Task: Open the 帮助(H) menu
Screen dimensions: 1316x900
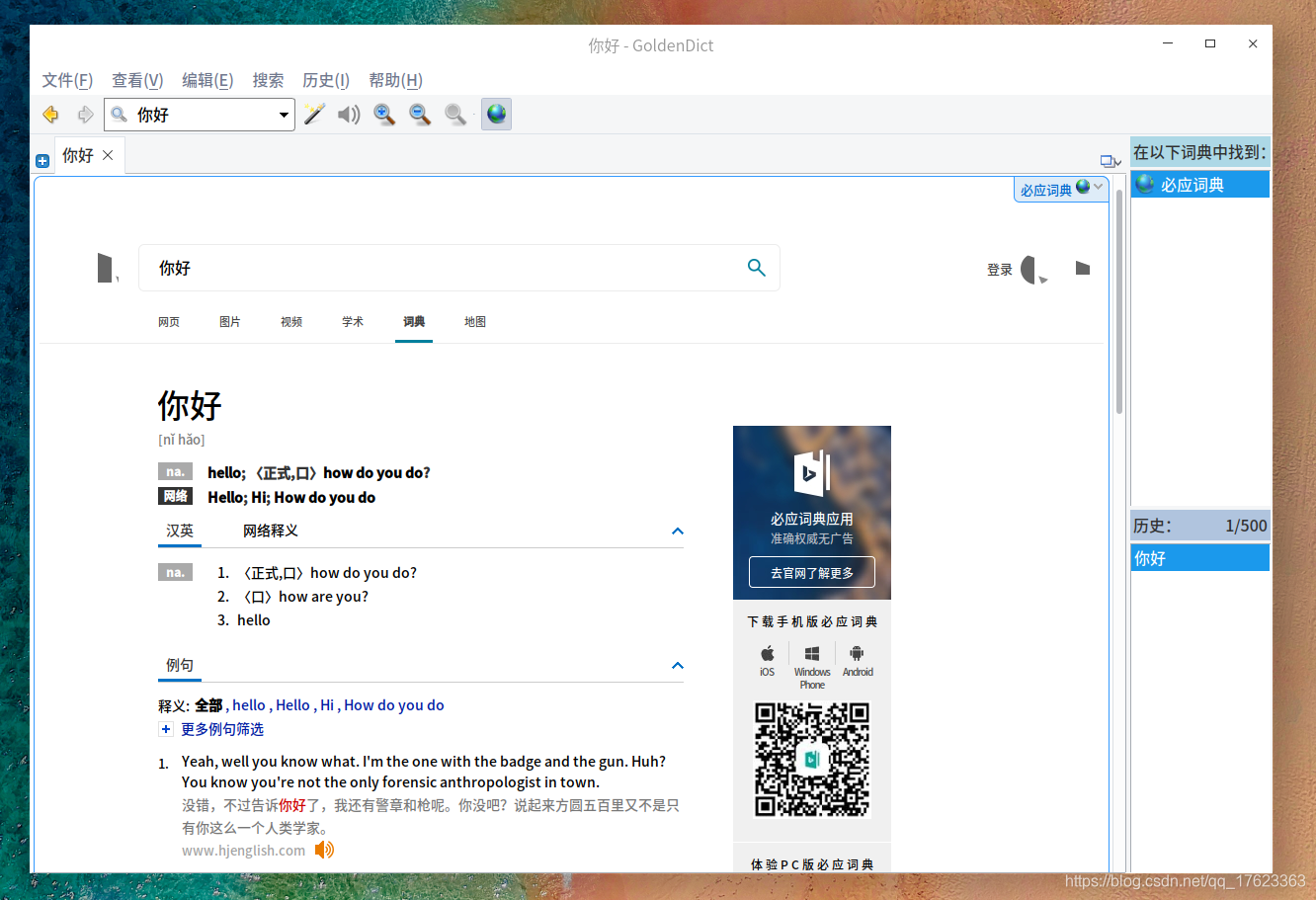Action: pyautogui.click(x=395, y=80)
